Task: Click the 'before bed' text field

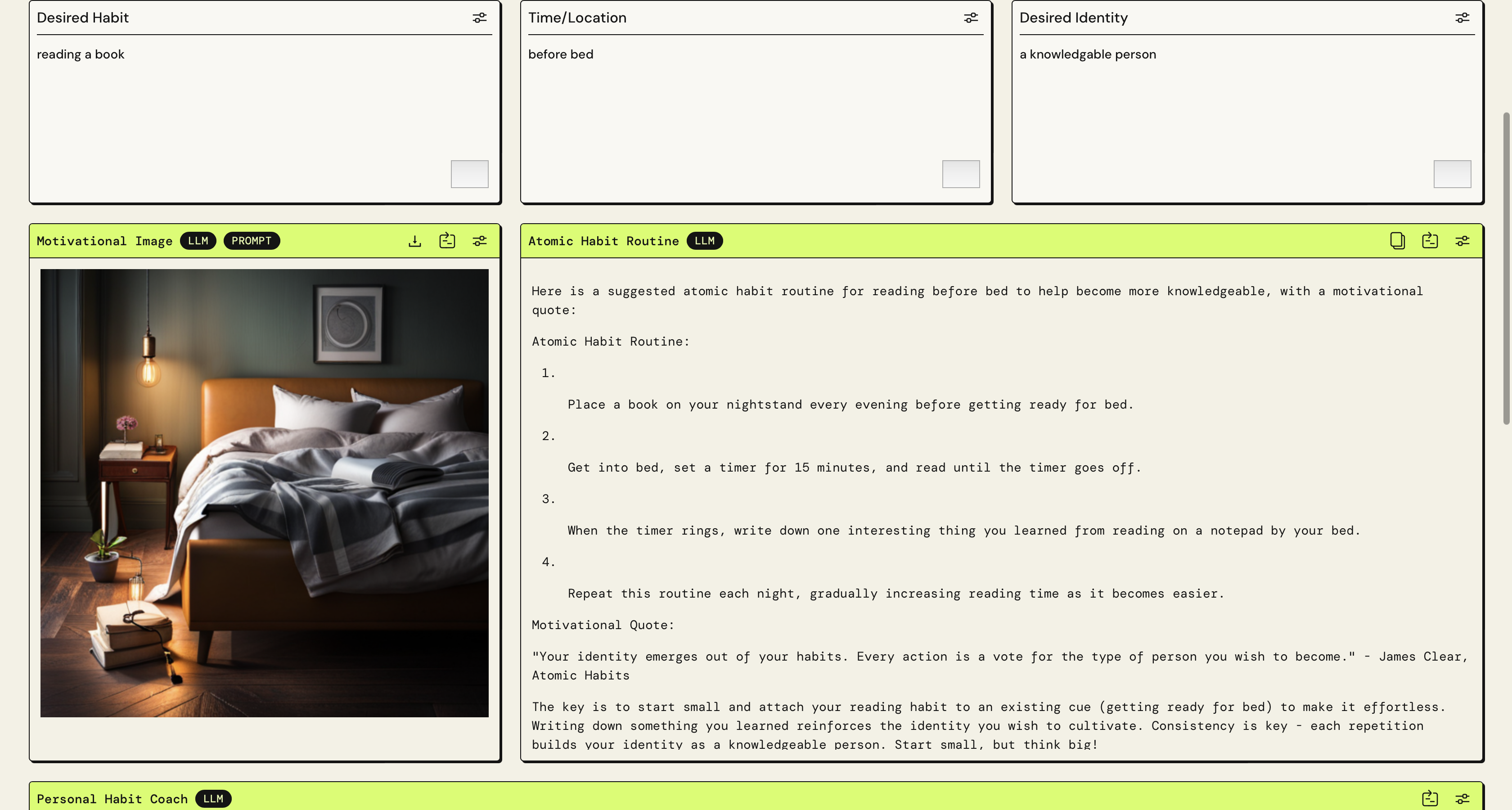Action: coord(561,54)
